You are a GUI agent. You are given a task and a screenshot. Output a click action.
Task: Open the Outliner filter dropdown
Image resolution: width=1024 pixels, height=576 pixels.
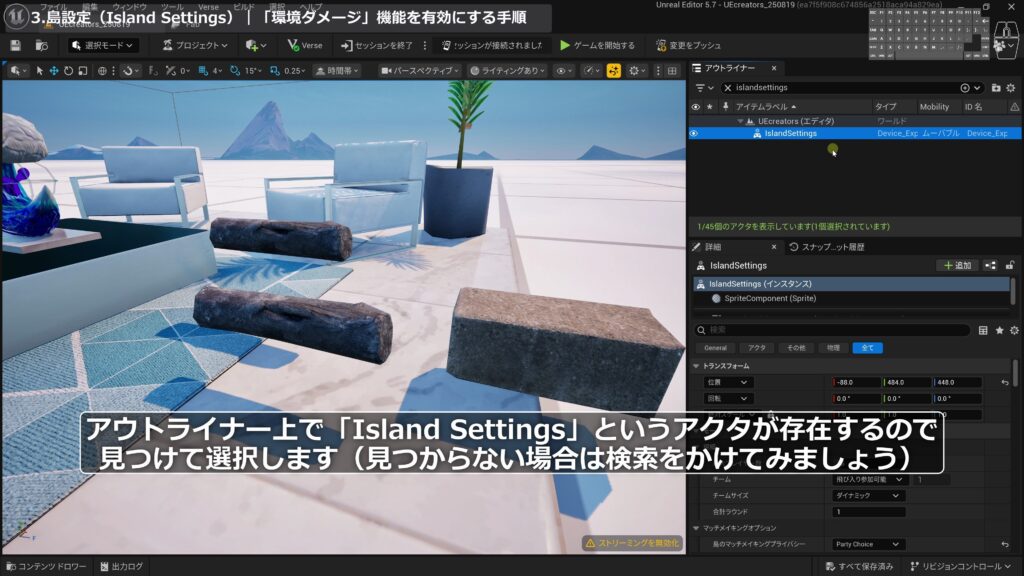point(704,88)
